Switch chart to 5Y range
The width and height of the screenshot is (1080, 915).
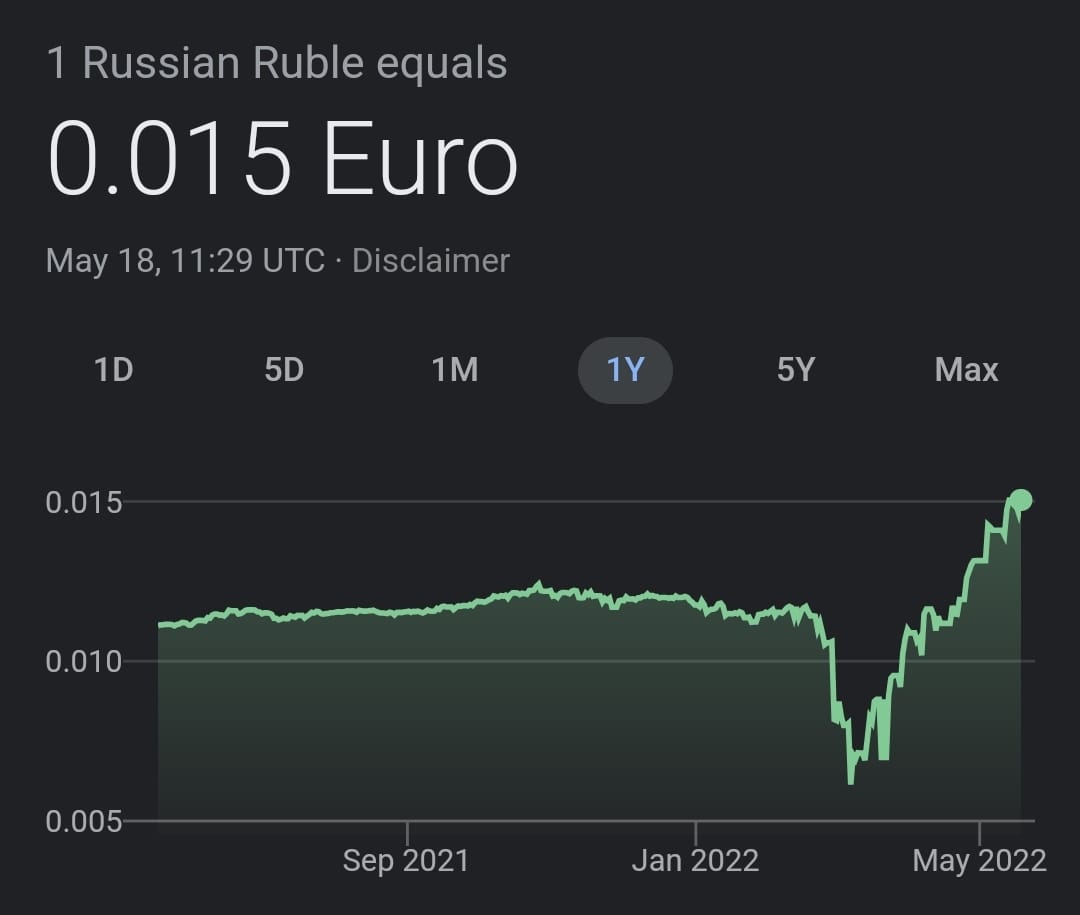796,370
